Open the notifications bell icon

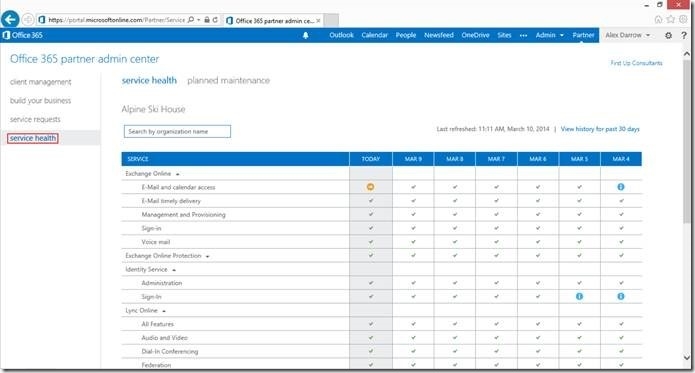pos(305,35)
